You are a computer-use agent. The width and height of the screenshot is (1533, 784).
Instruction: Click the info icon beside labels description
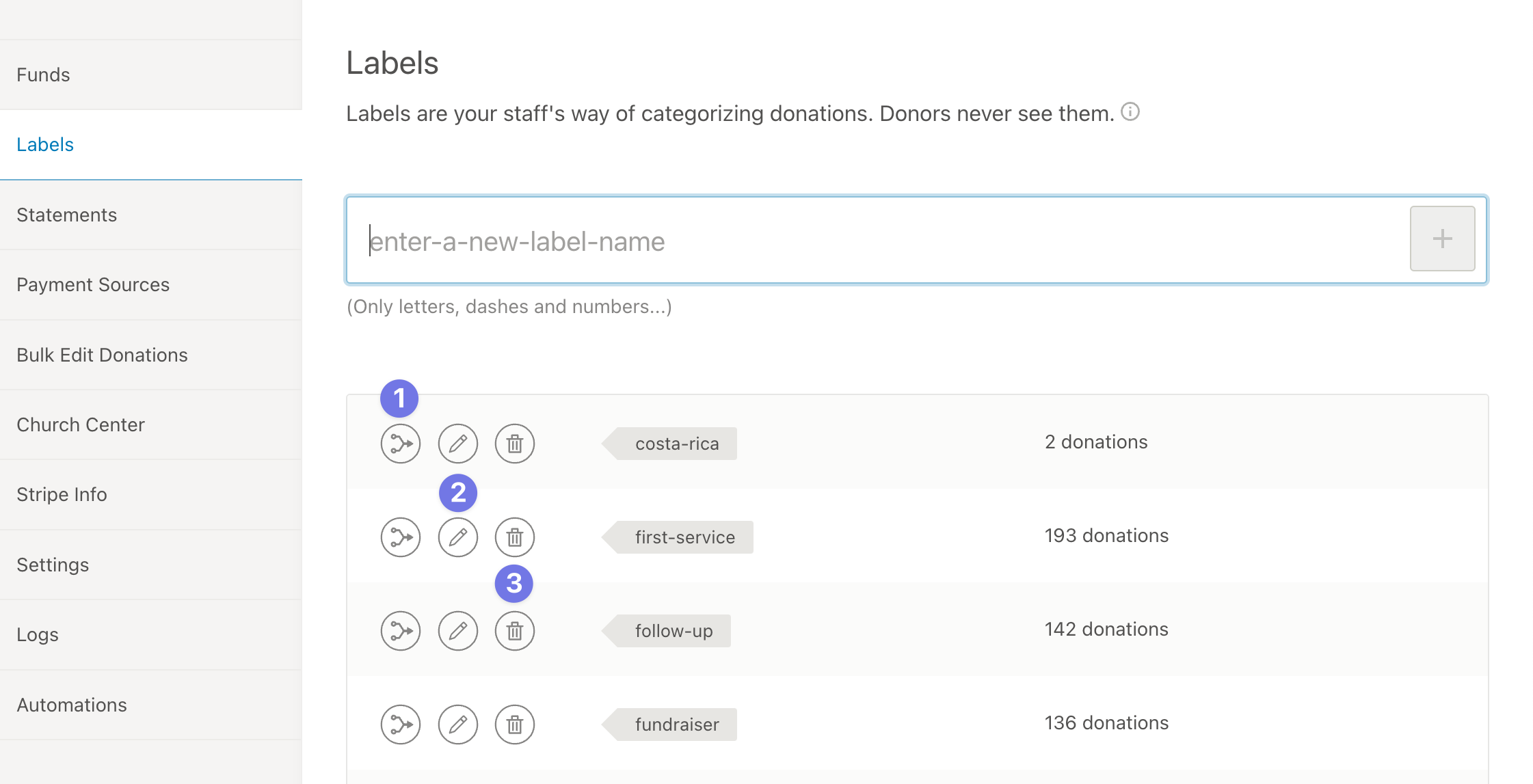click(x=1130, y=111)
